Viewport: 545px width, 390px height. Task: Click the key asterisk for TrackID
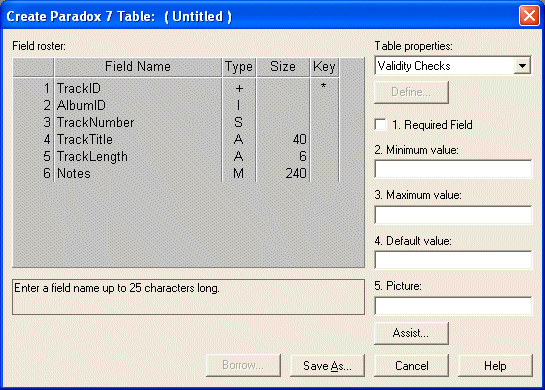[x=324, y=86]
